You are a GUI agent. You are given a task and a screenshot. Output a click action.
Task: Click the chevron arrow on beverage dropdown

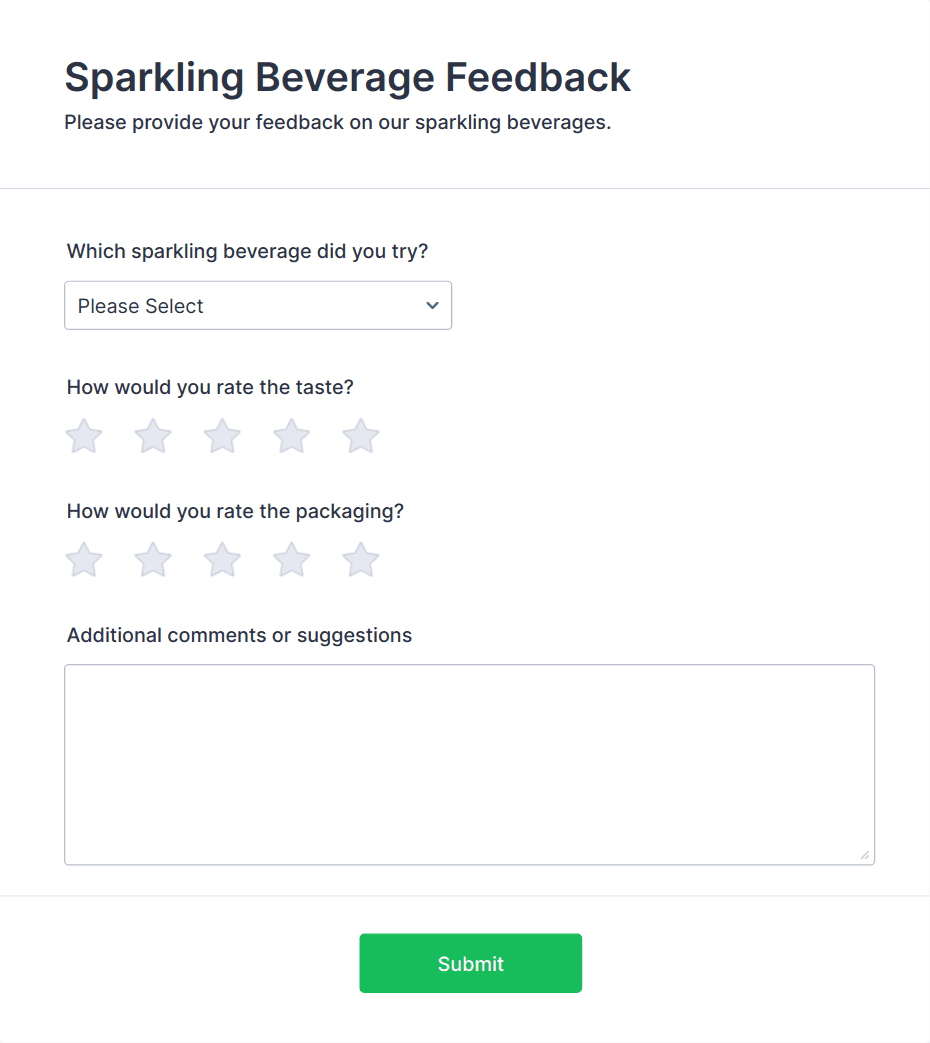tap(432, 306)
